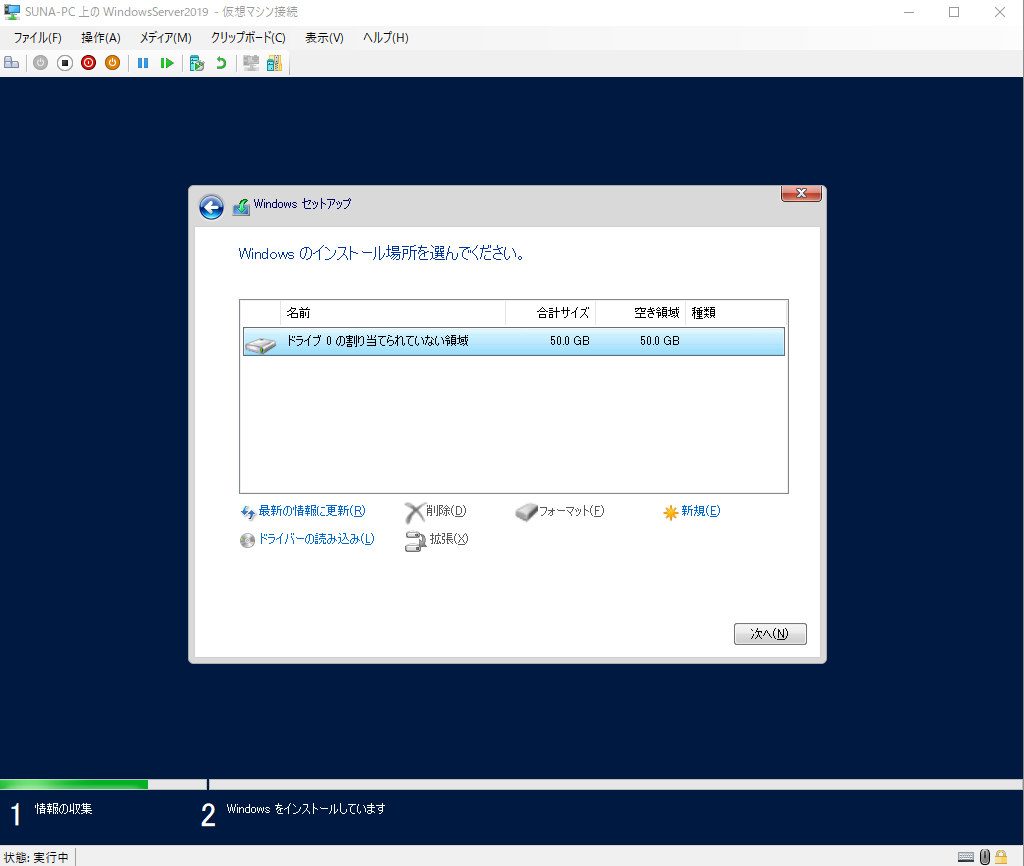Go back with the blue arrow button

coord(211,207)
